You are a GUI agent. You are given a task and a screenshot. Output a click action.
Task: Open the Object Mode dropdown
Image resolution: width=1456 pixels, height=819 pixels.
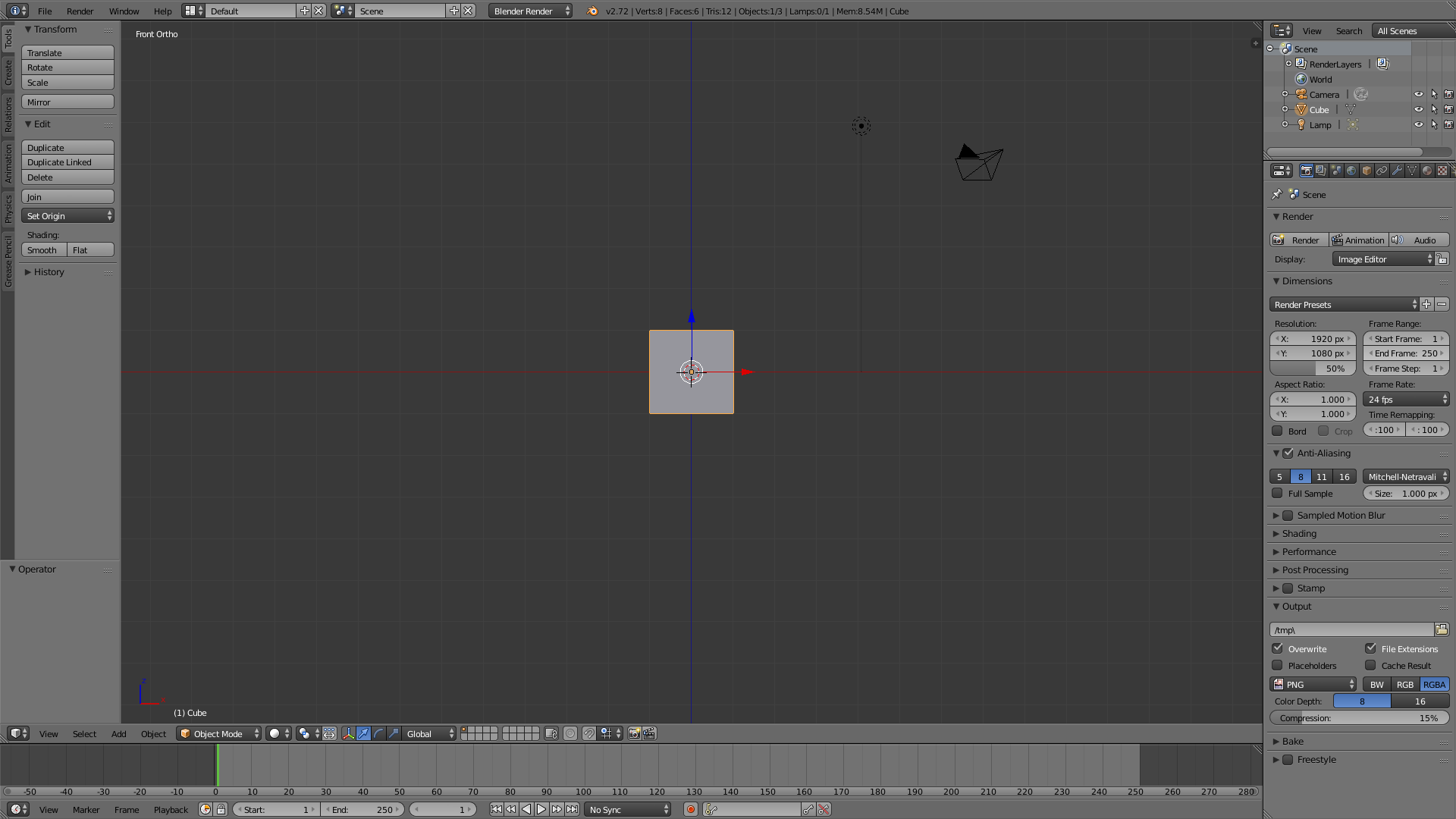pyautogui.click(x=218, y=733)
